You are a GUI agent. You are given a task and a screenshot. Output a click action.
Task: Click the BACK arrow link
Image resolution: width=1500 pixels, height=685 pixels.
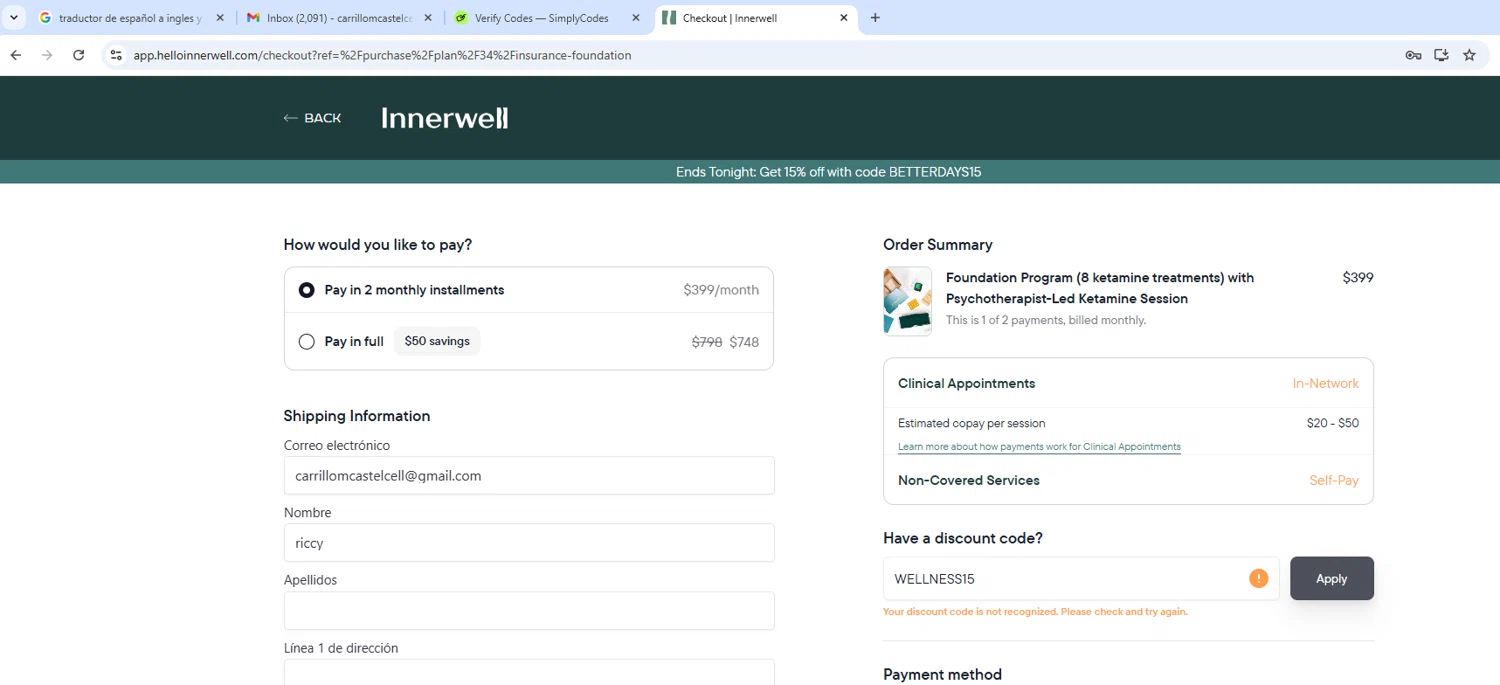[x=312, y=118]
